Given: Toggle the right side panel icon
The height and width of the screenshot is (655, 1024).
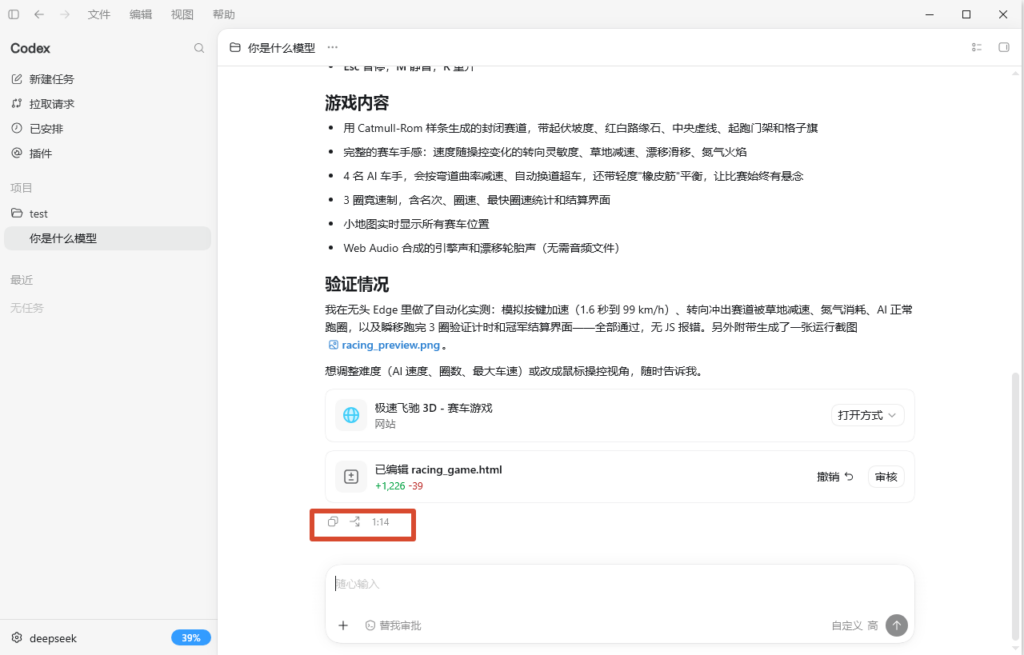Looking at the screenshot, I should 1004,47.
